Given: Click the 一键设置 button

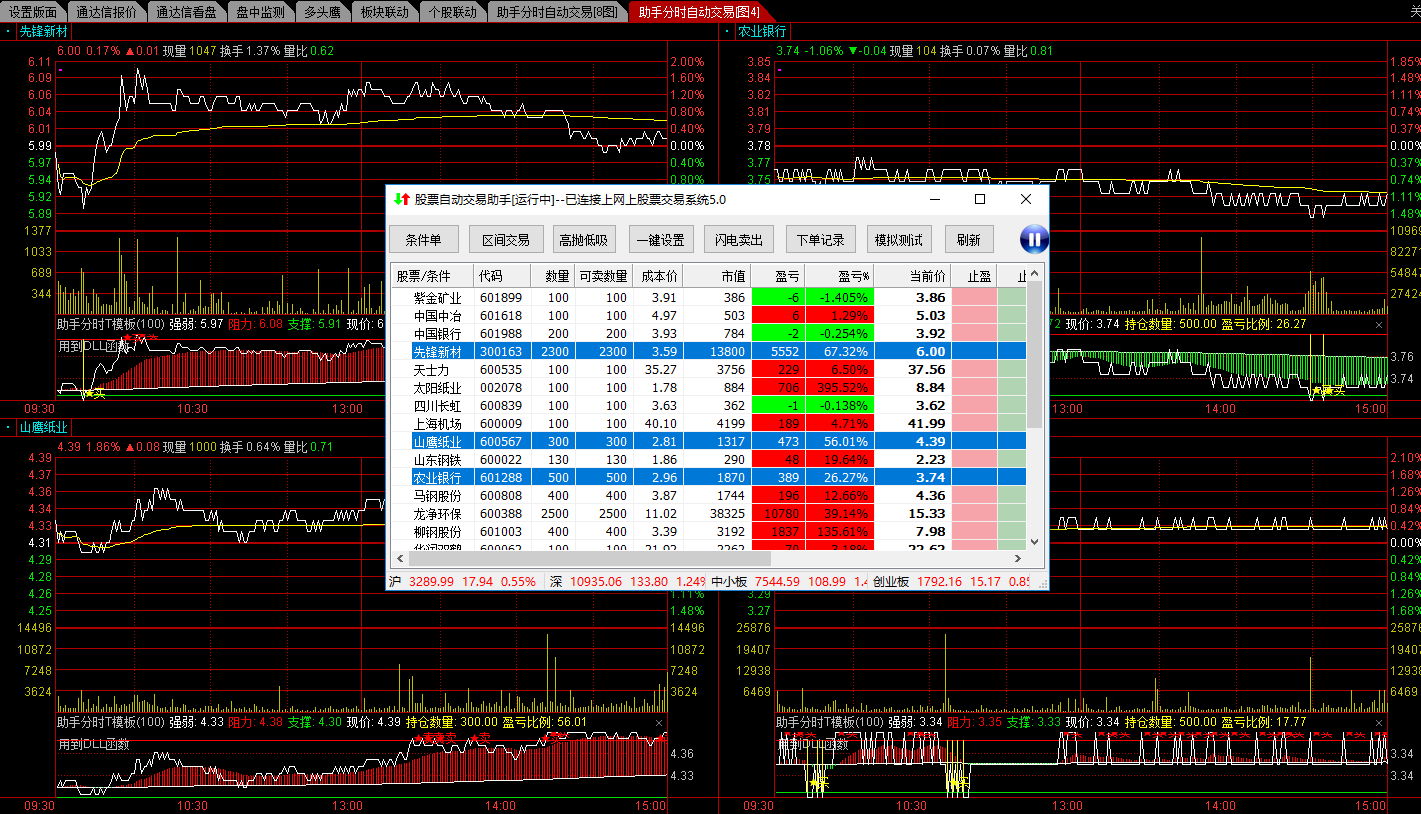Looking at the screenshot, I should point(660,240).
